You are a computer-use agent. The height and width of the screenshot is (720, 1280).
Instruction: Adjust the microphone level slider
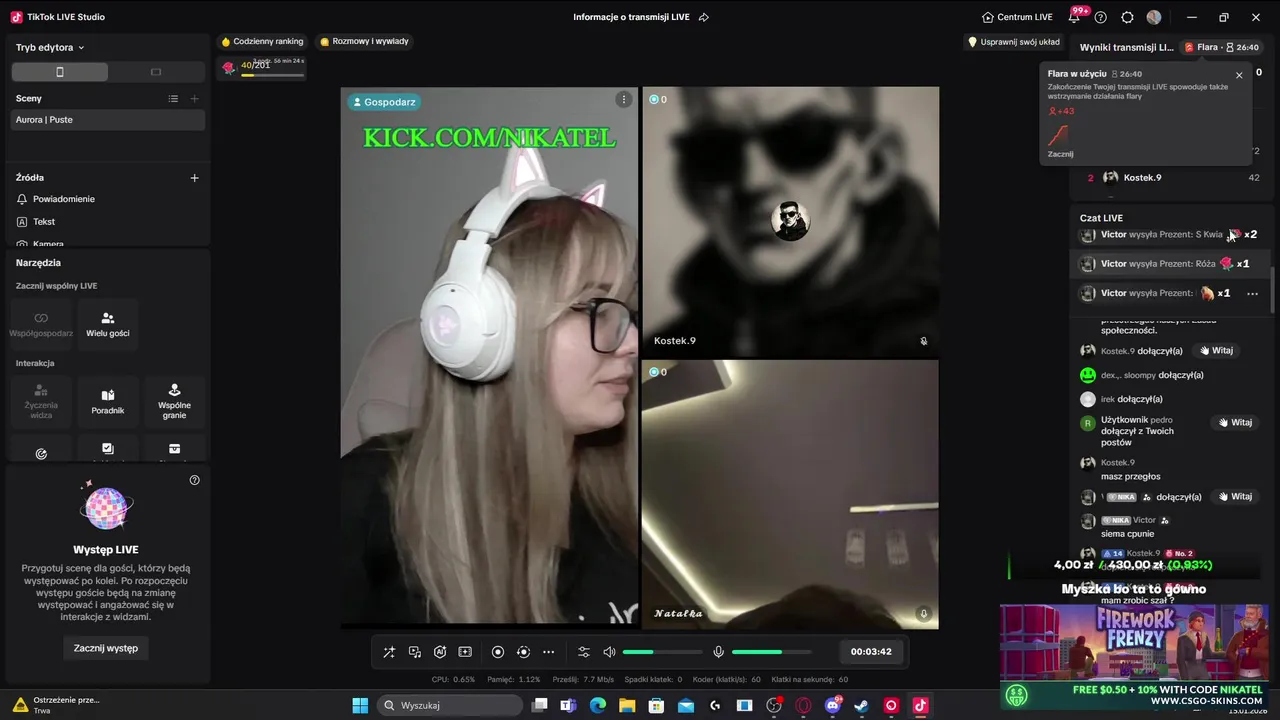[x=772, y=652]
